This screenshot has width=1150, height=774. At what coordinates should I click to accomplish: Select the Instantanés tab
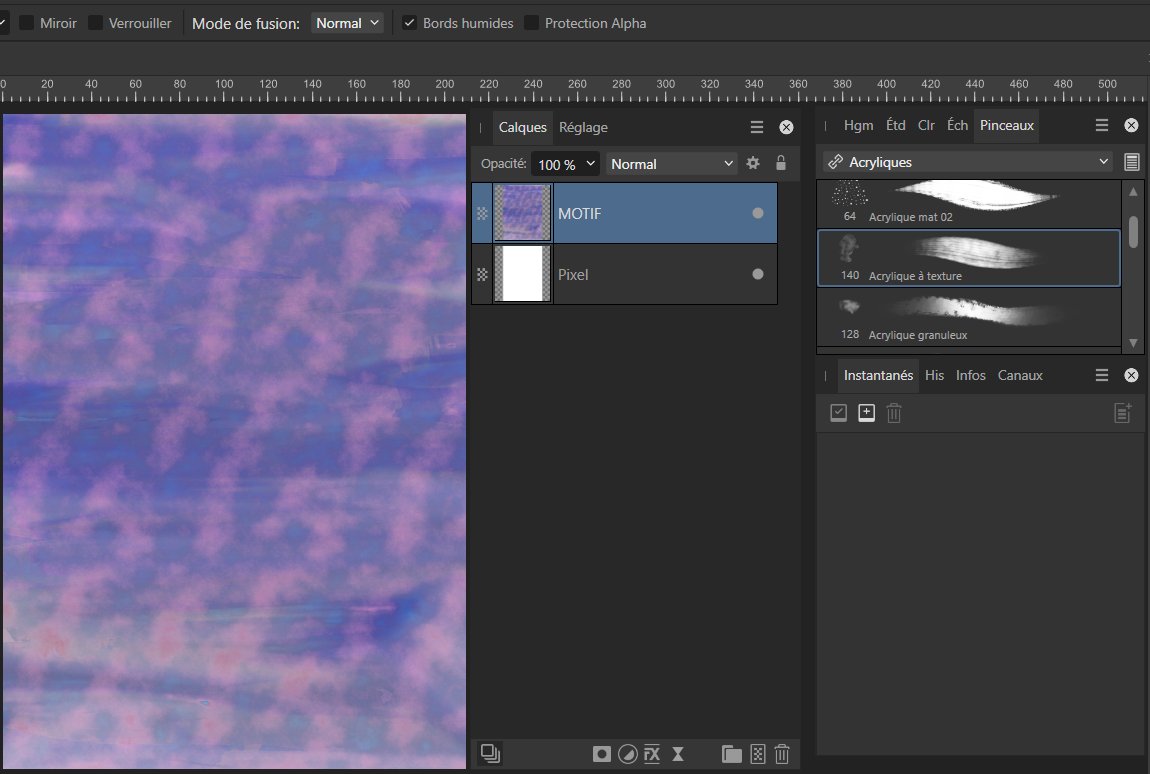878,375
